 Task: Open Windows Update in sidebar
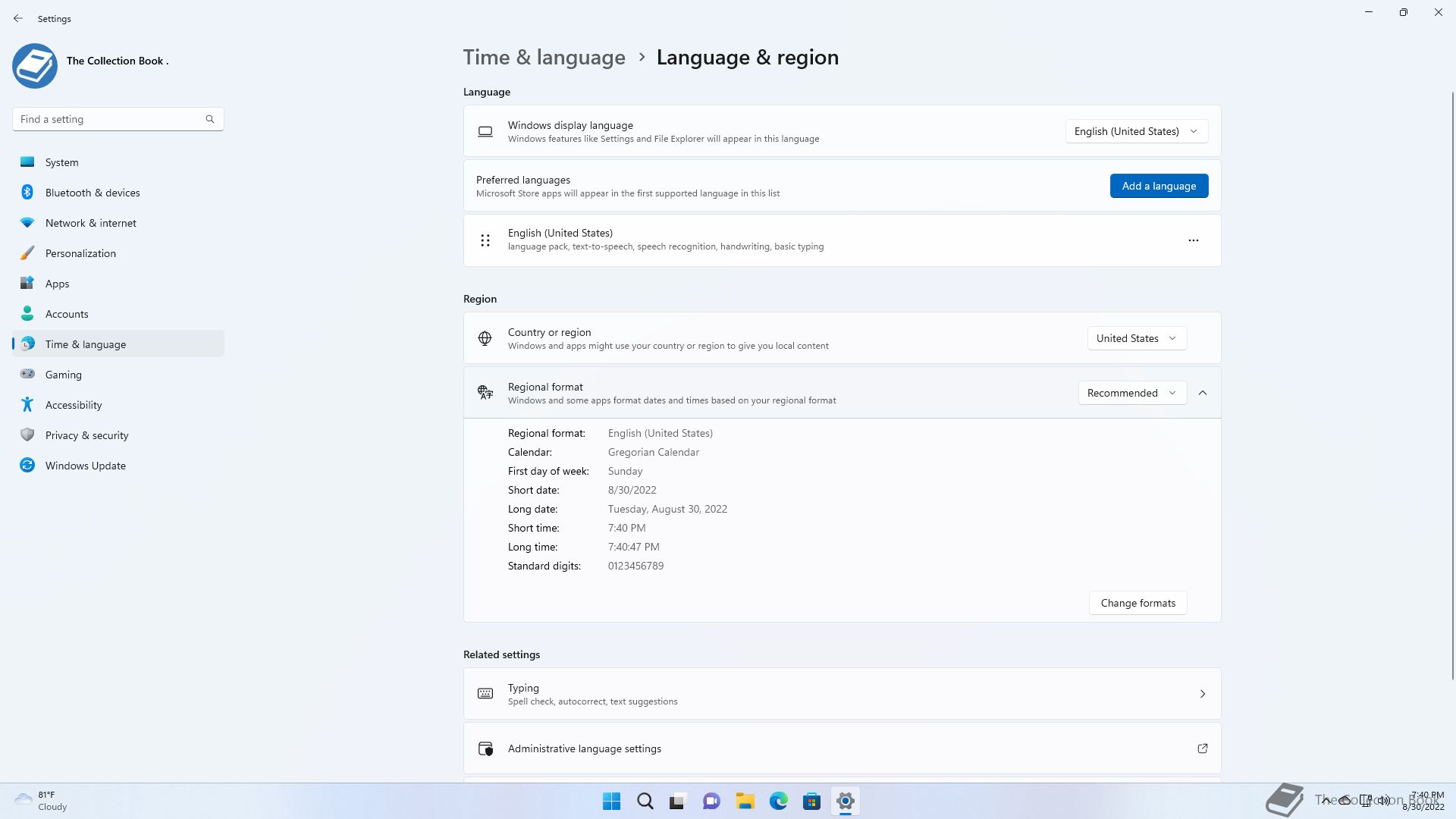coord(85,466)
